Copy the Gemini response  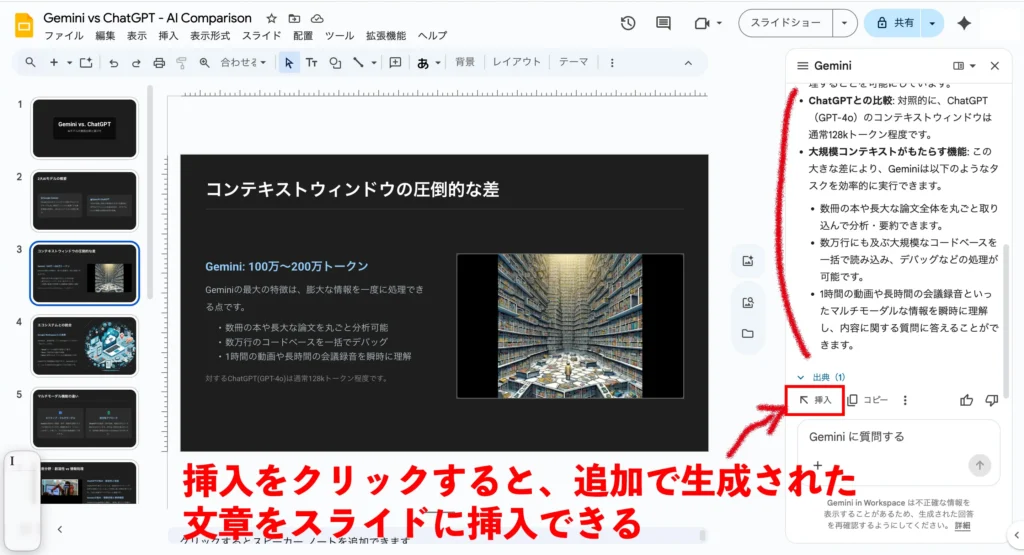(x=867, y=400)
